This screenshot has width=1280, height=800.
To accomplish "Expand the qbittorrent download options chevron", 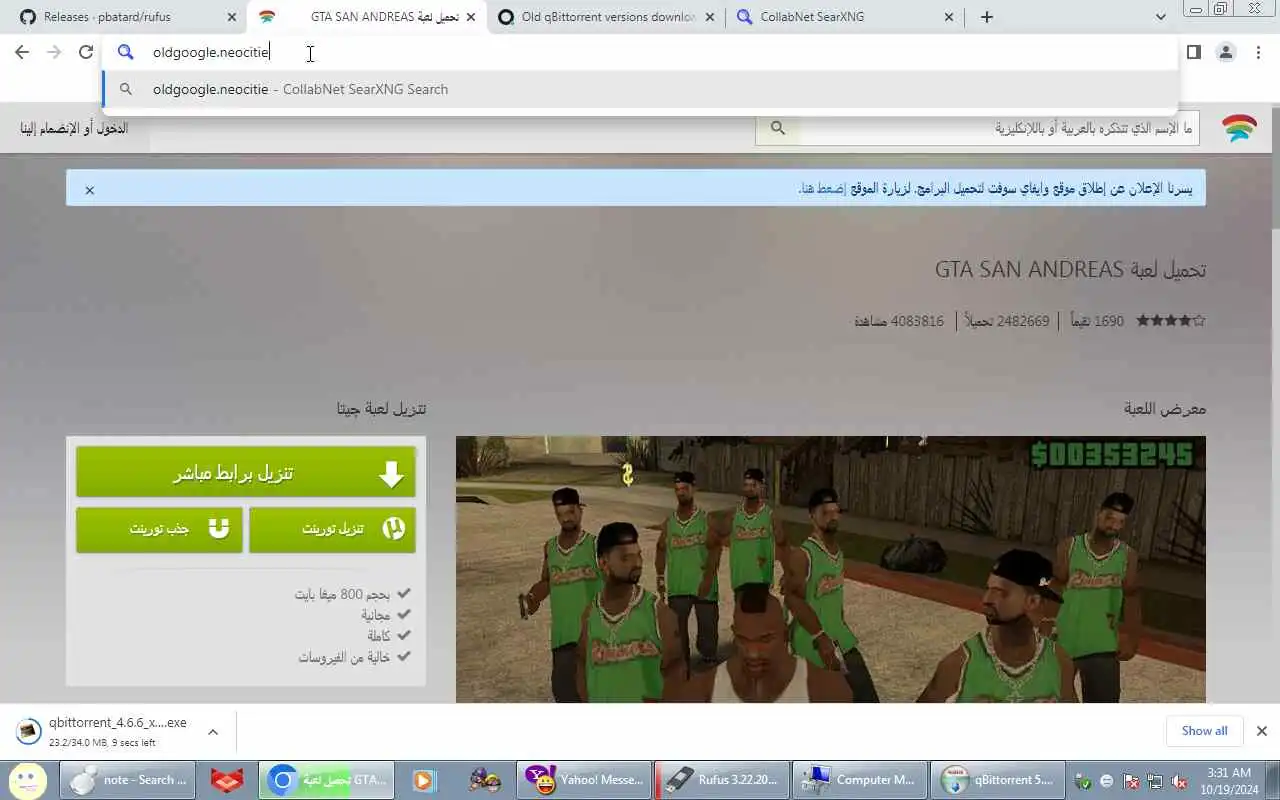I will 213,732.
